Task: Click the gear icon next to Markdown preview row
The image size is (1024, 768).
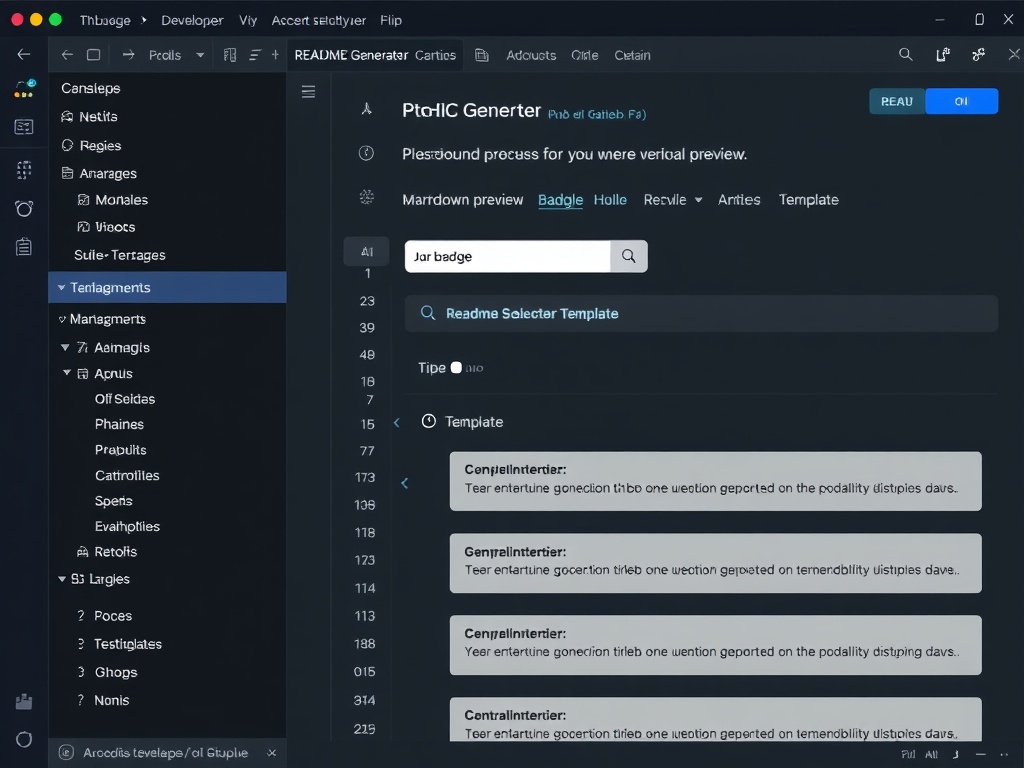Action: pos(366,199)
